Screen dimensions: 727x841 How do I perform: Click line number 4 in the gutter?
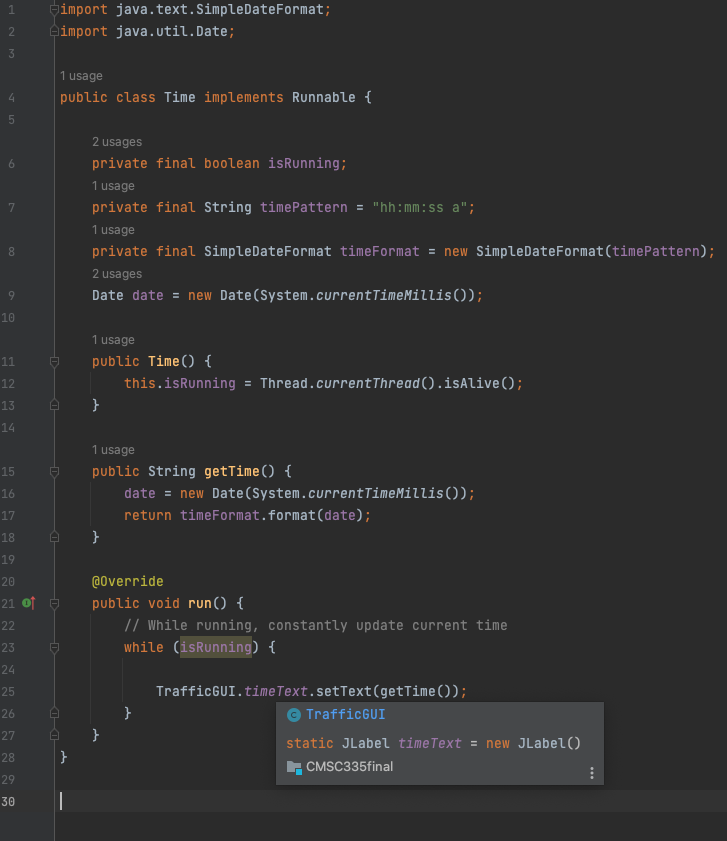point(11,98)
